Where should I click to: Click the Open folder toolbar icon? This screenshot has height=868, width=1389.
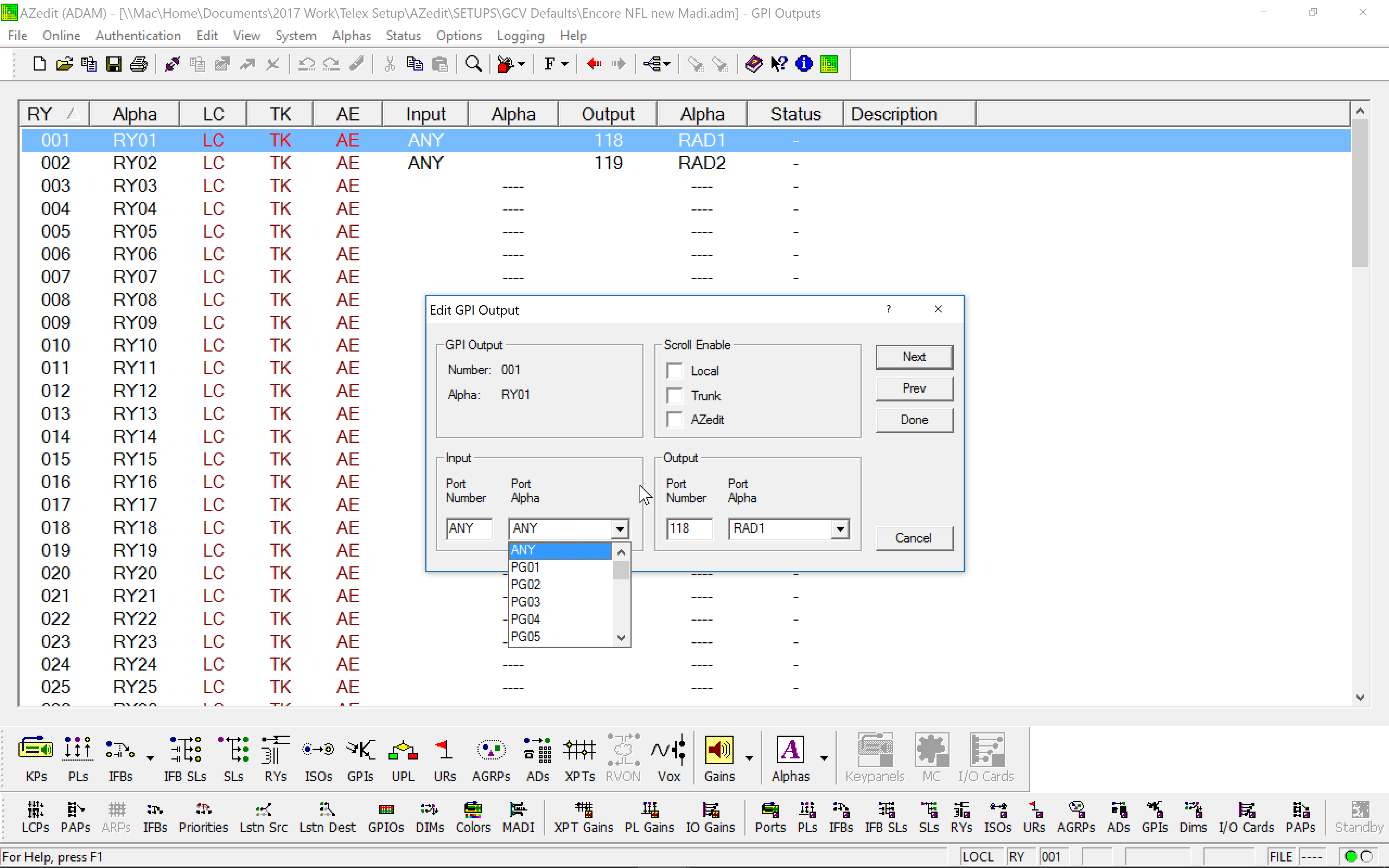click(x=64, y=64)
